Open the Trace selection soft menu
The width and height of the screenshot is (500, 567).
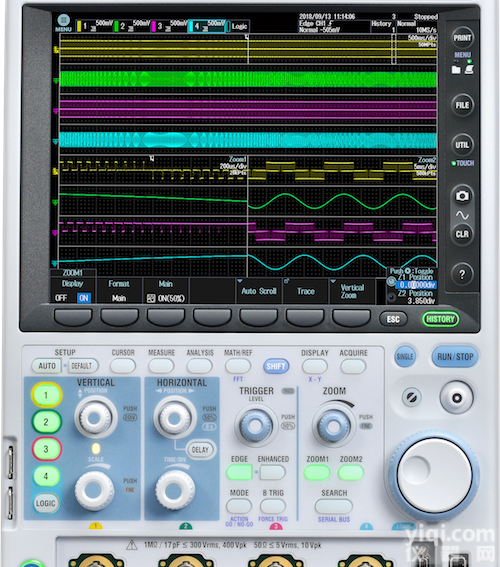coord(305,291)
